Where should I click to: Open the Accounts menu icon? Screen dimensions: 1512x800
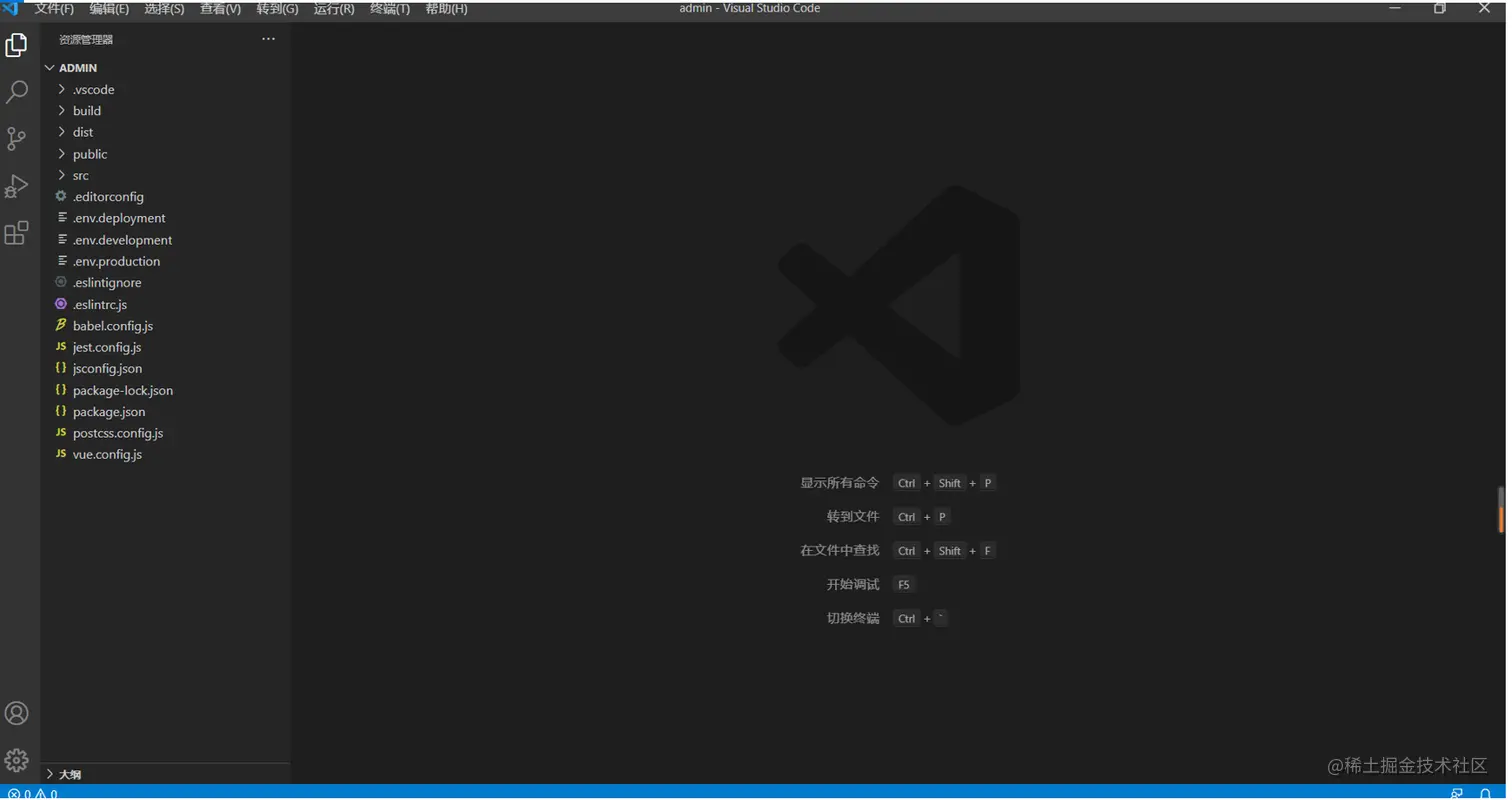point(17,713)
